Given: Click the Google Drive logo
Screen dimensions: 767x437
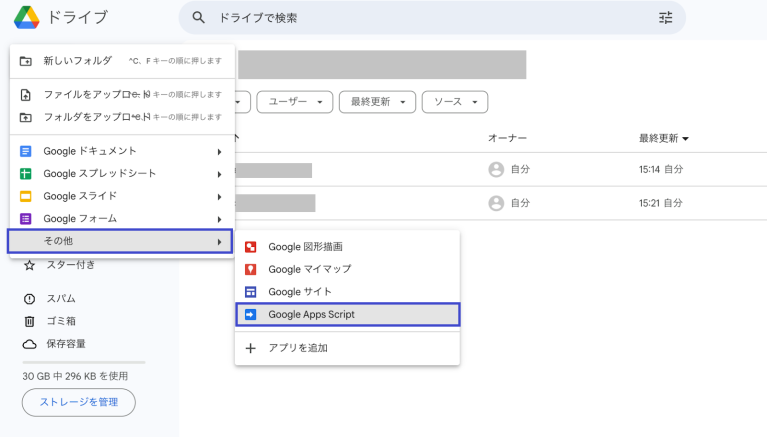Looking at the screenshot, I should [x=26, y=18].
